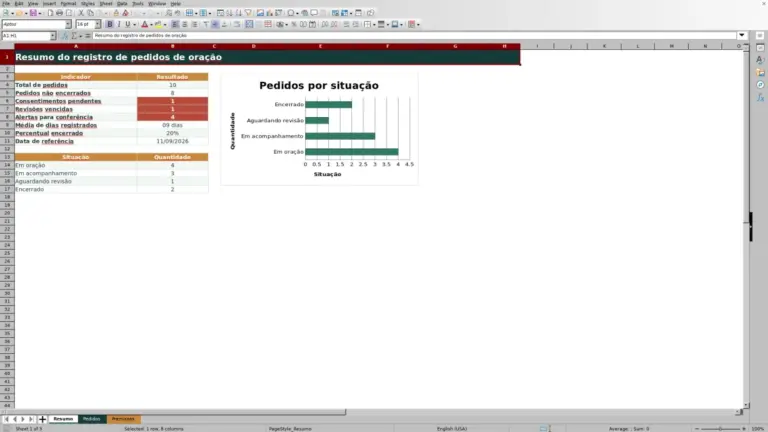Viewport: 768px width, 432px height.
Task: Expand the formula bar arrow
Action: [742, 35]
